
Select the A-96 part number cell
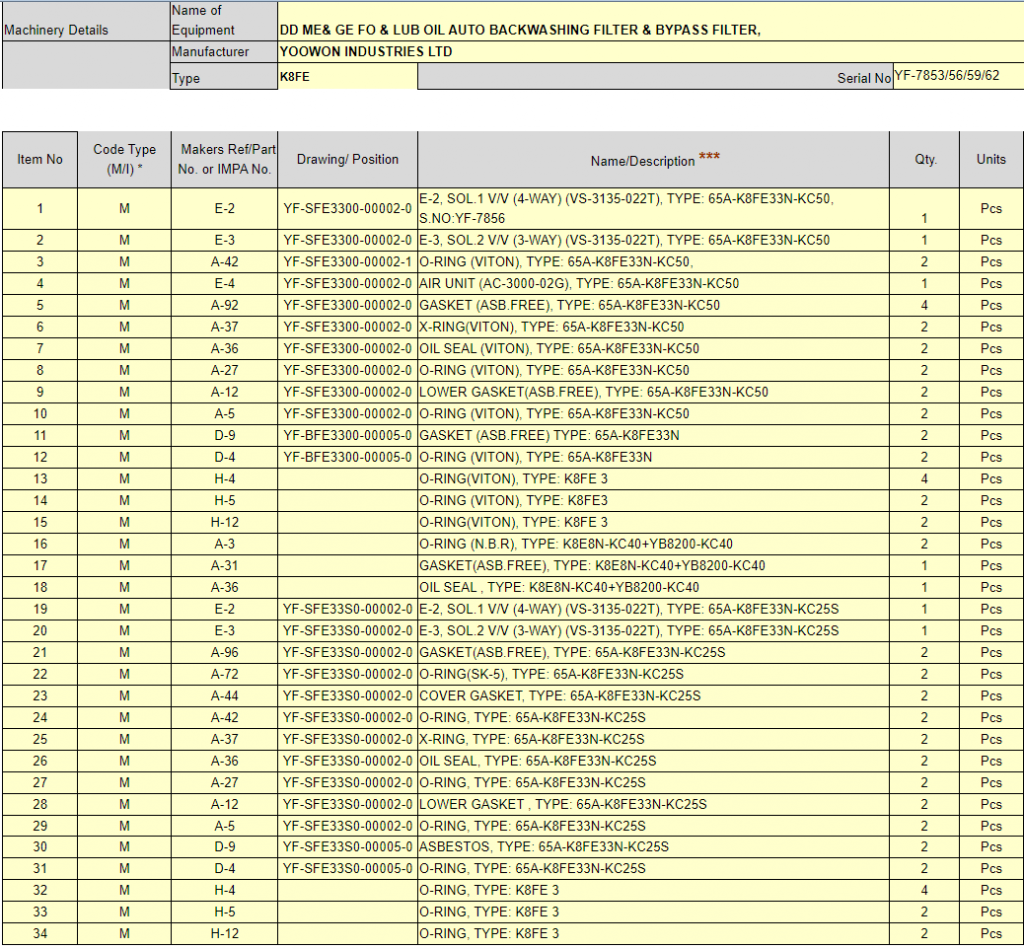(x=225, y=653)
